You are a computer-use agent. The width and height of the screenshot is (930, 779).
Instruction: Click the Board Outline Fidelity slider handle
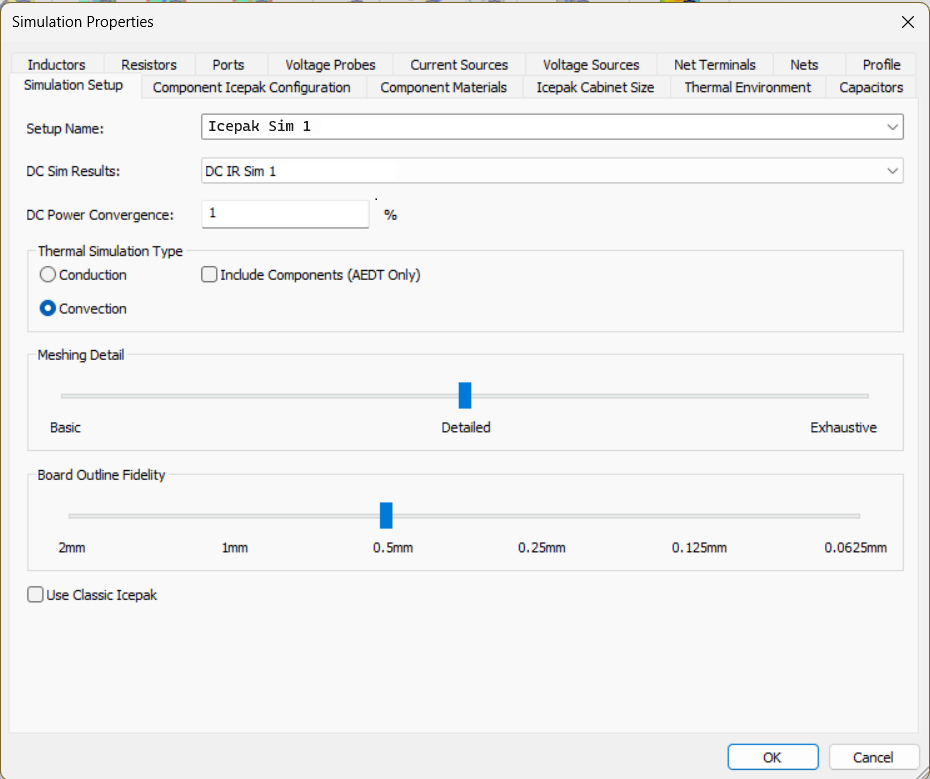point(386,515)
